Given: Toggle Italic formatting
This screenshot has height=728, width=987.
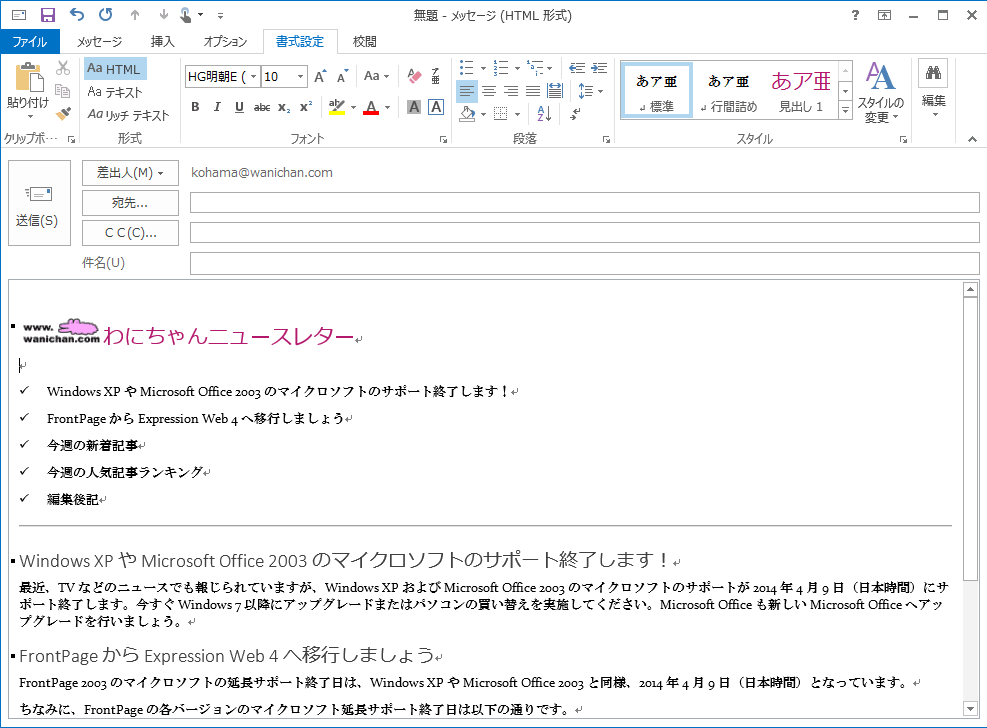Looking at the screenshot, I should 217,108.
